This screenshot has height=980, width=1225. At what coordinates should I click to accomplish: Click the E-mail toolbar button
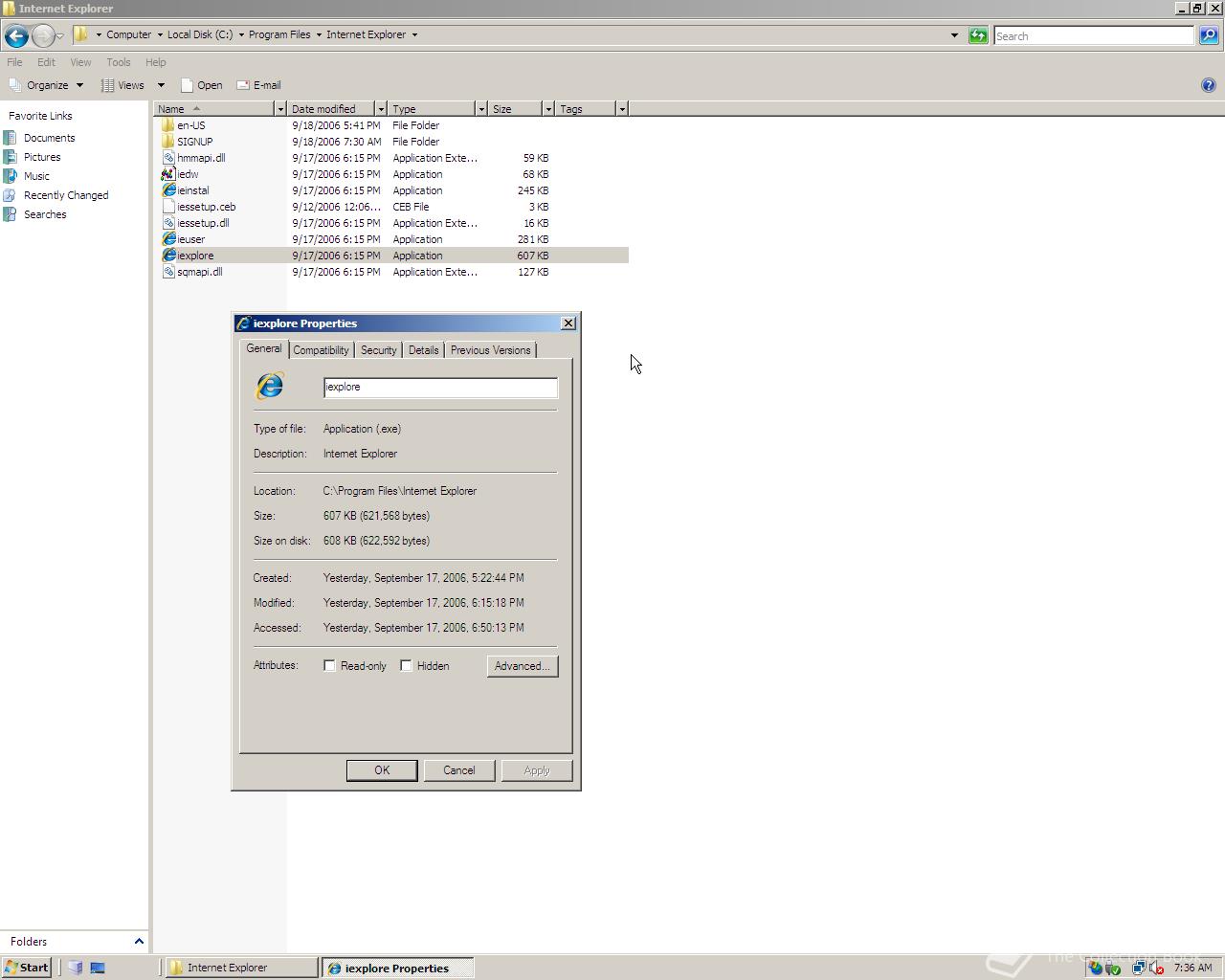click(258, 85)
